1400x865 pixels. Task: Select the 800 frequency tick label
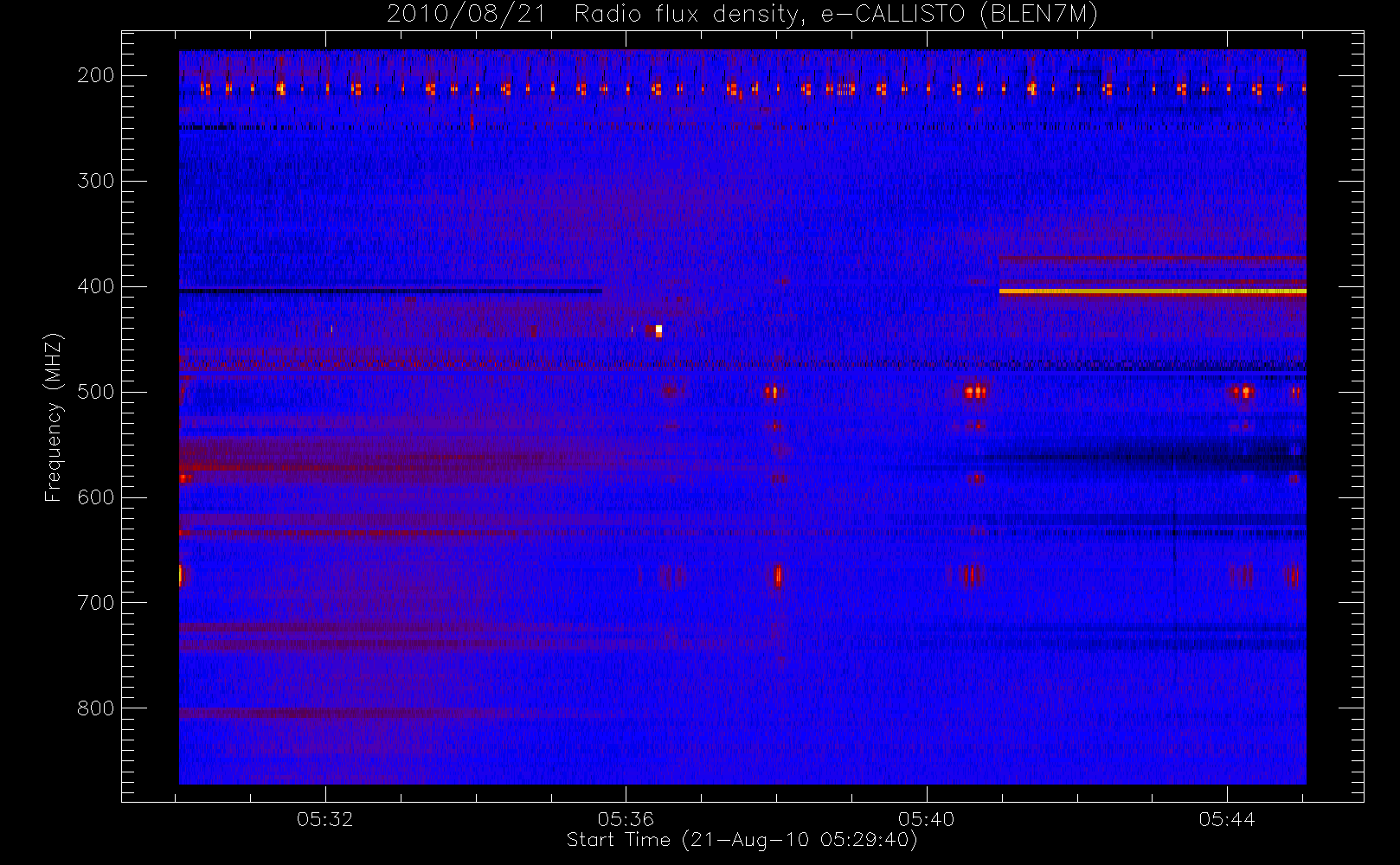point(96,708)
